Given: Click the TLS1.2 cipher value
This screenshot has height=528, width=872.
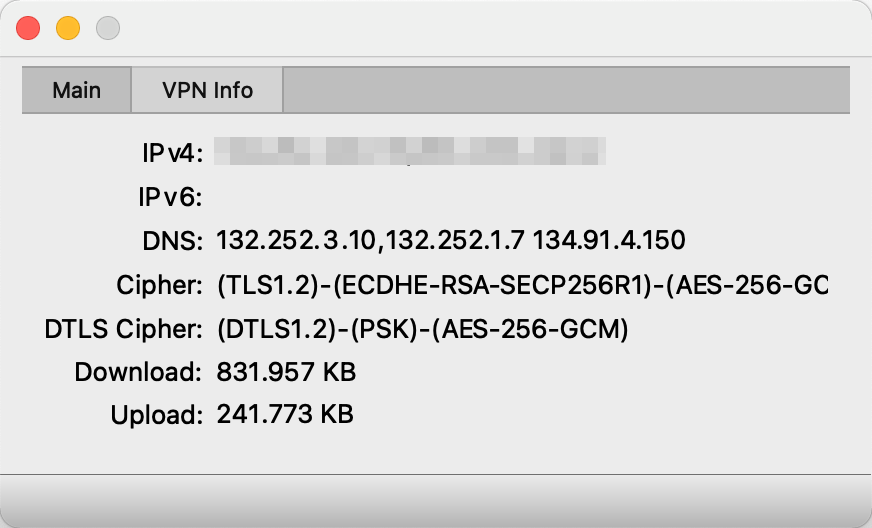Looking at the screenshot, I should (x=522, y=285).
